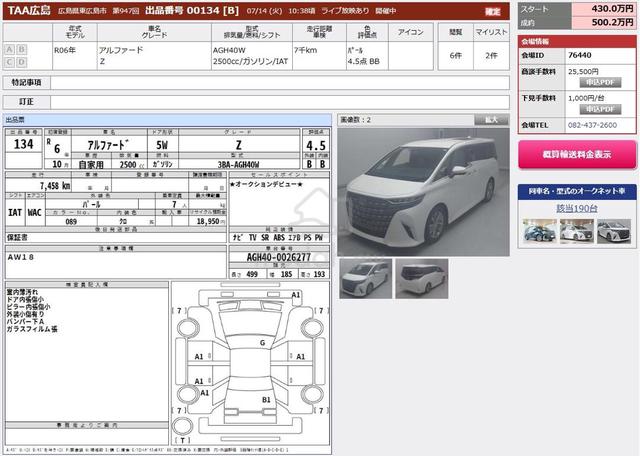Click the マイリスト count 2件

click(491, 56)
